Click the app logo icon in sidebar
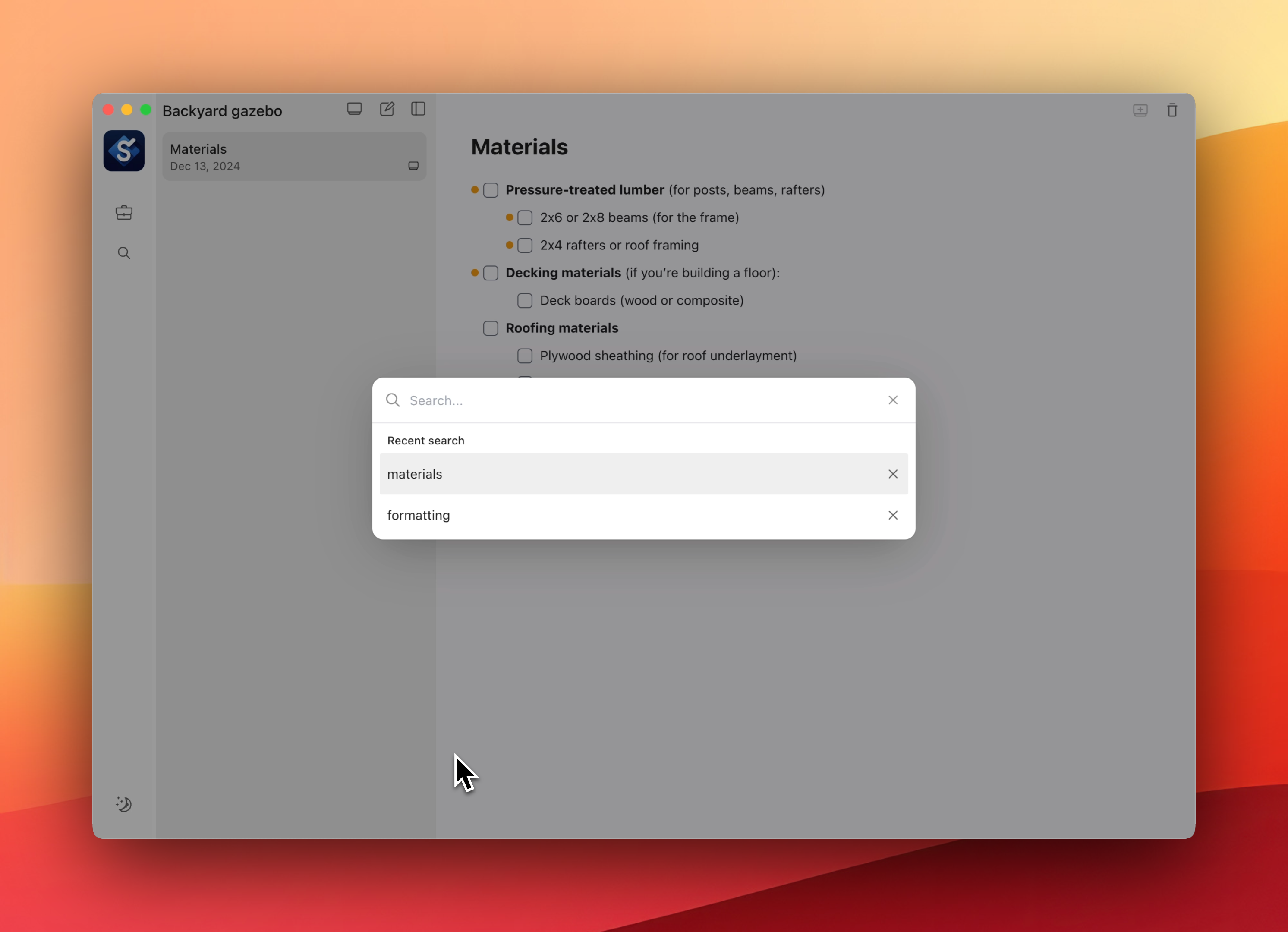The image size is (1288, 932). [x=124, y=151]
